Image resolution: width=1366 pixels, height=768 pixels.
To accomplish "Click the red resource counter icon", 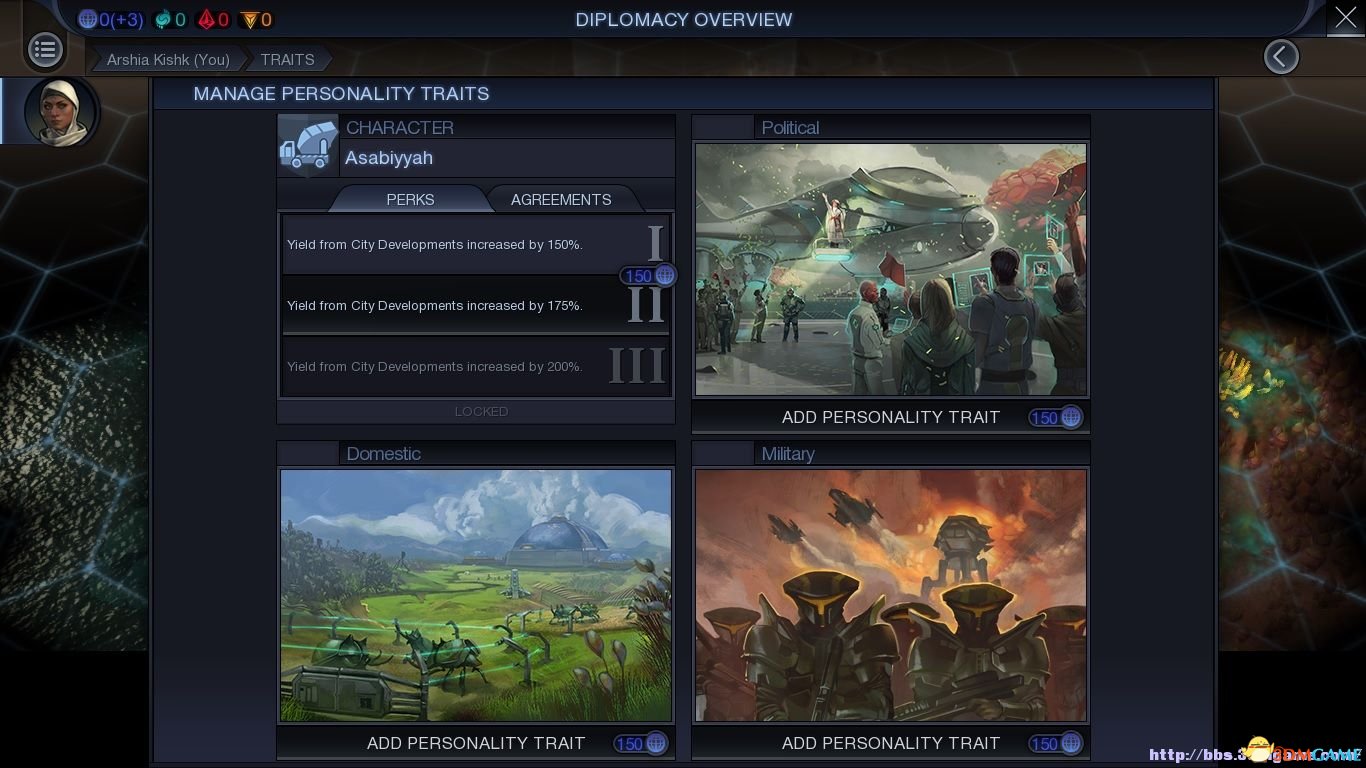I will (x=206, y=19).
